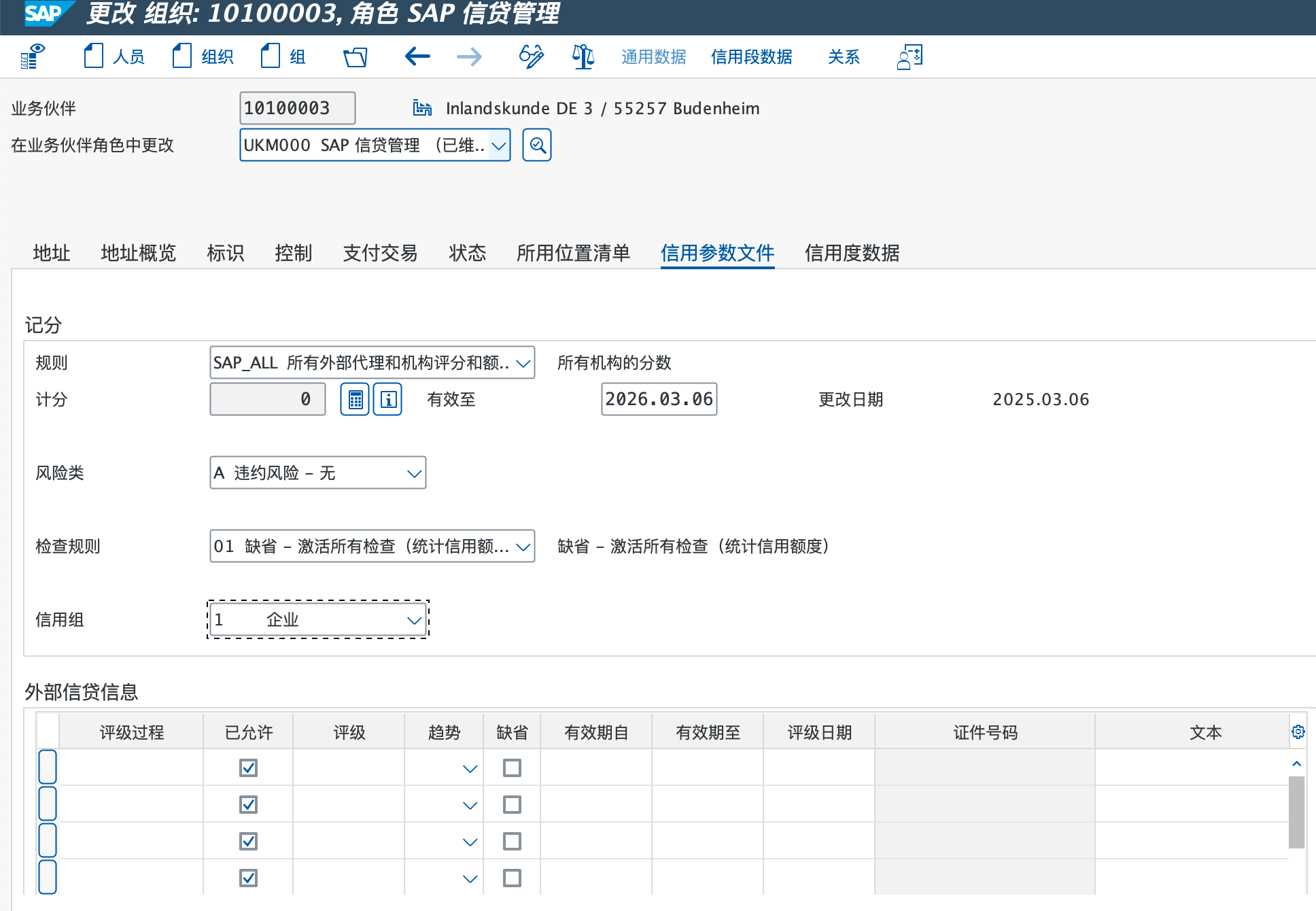Open 通用数据 general data view
This screenshot has height=911, width=1316.
pyautogui.click(x=654, y=56)
